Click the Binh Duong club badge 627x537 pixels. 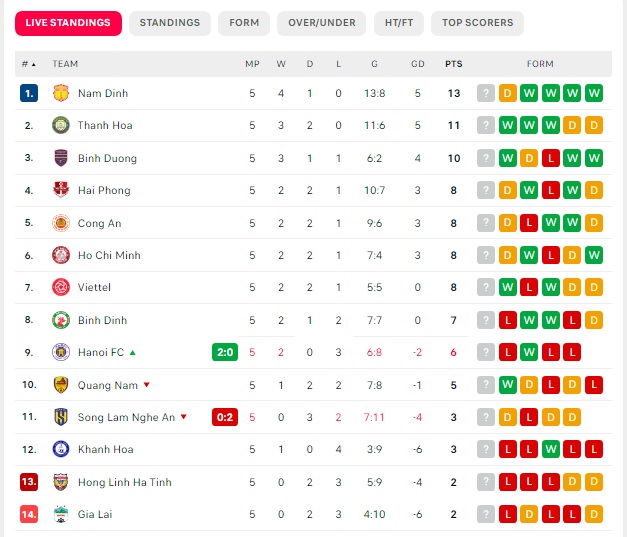61,158
